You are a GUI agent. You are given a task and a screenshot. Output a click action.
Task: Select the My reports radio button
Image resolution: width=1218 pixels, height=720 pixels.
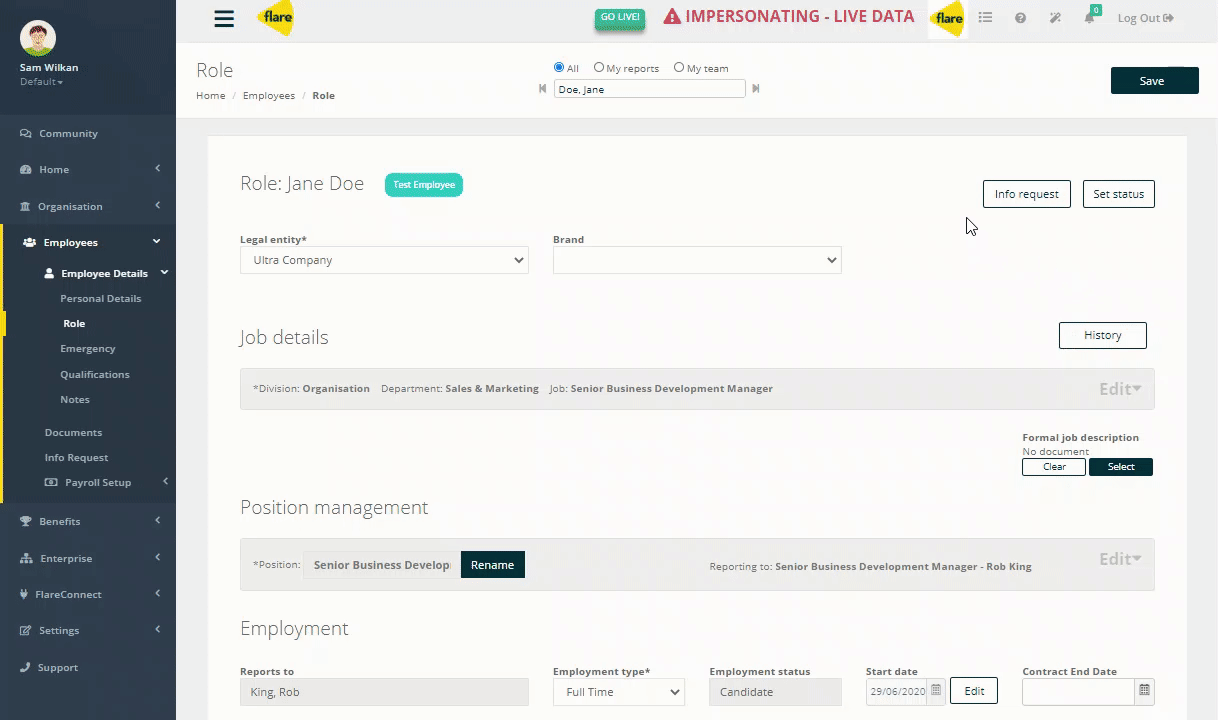[599, 68]
